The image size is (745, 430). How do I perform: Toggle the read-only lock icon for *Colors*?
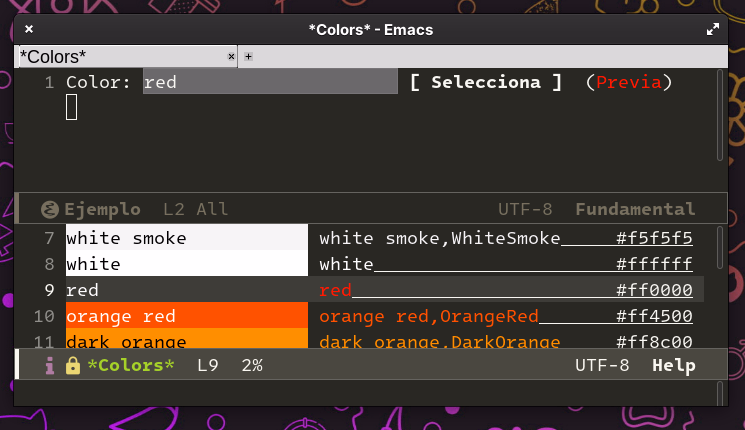coord(72,366)
